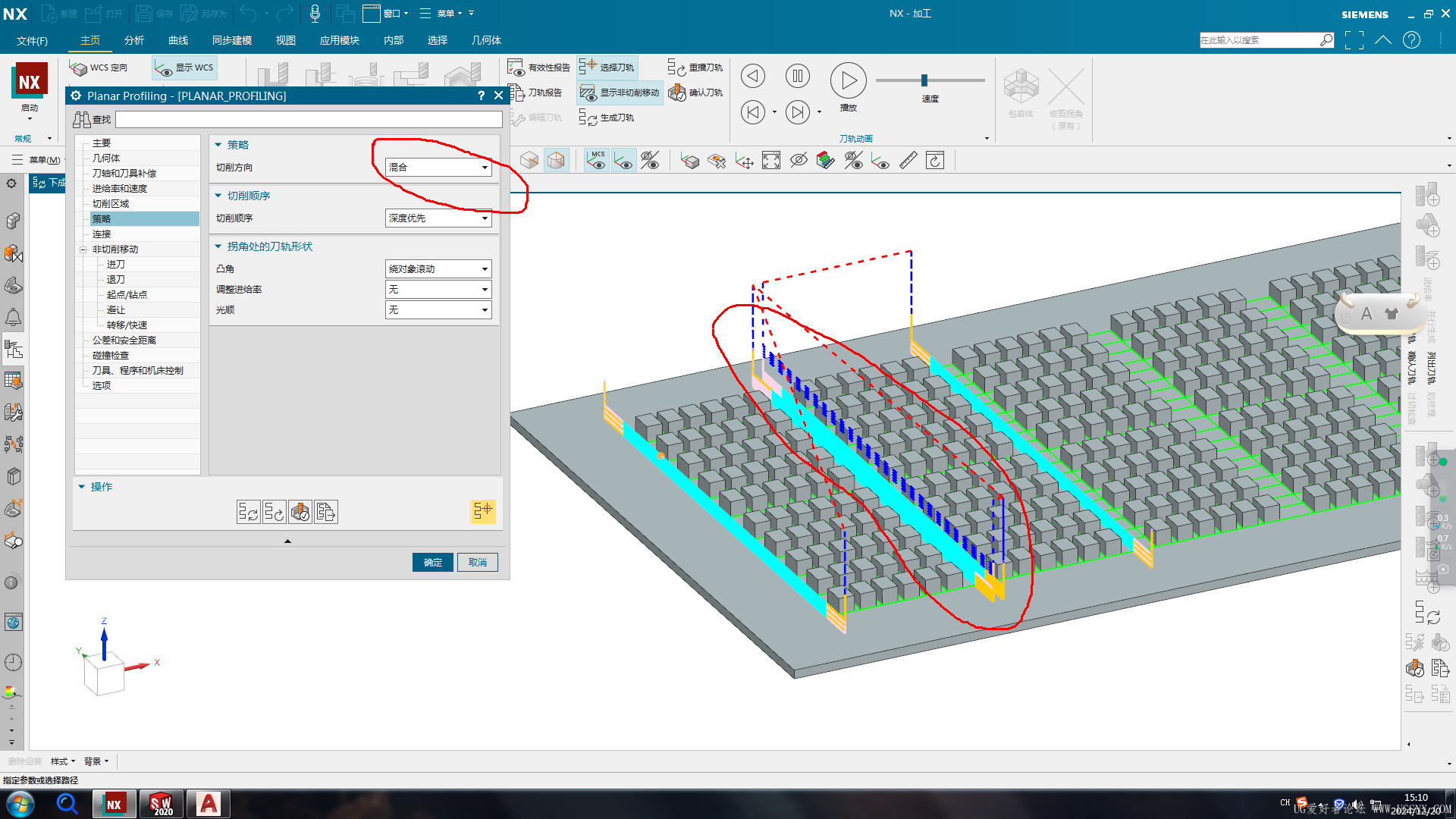Click the bell notifications icon in the left sidebar
The width and height of the screenshot is (1456, 819).
coord(13,317)
